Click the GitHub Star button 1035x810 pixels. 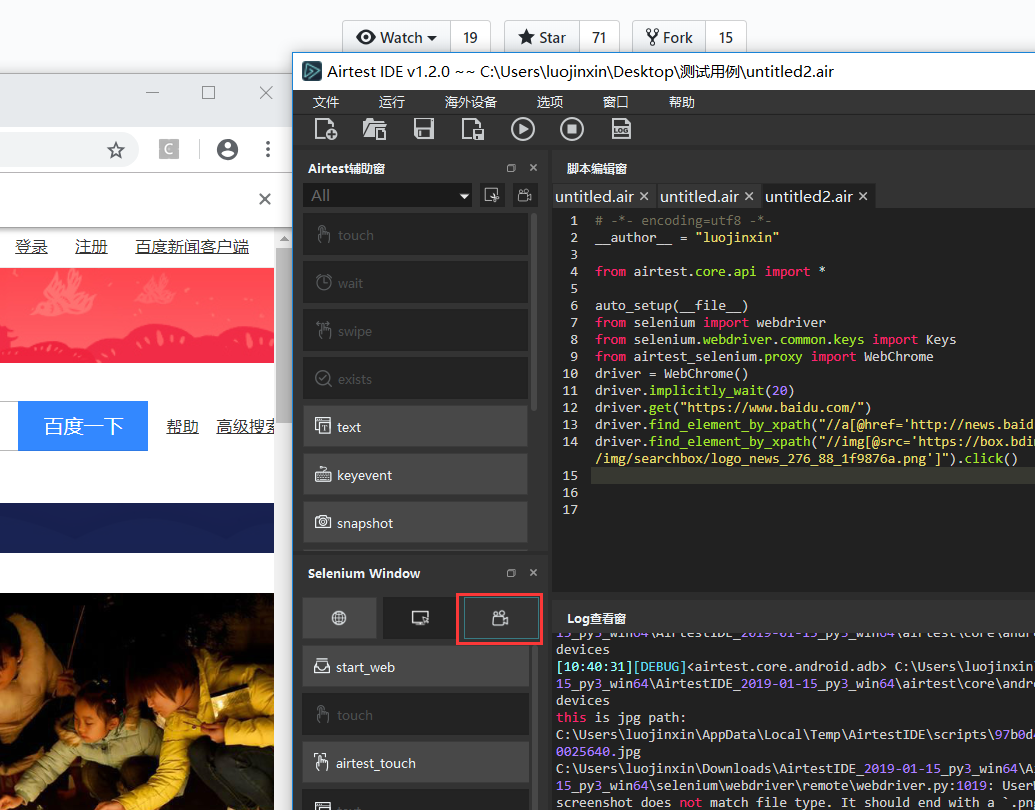point(542,38)
